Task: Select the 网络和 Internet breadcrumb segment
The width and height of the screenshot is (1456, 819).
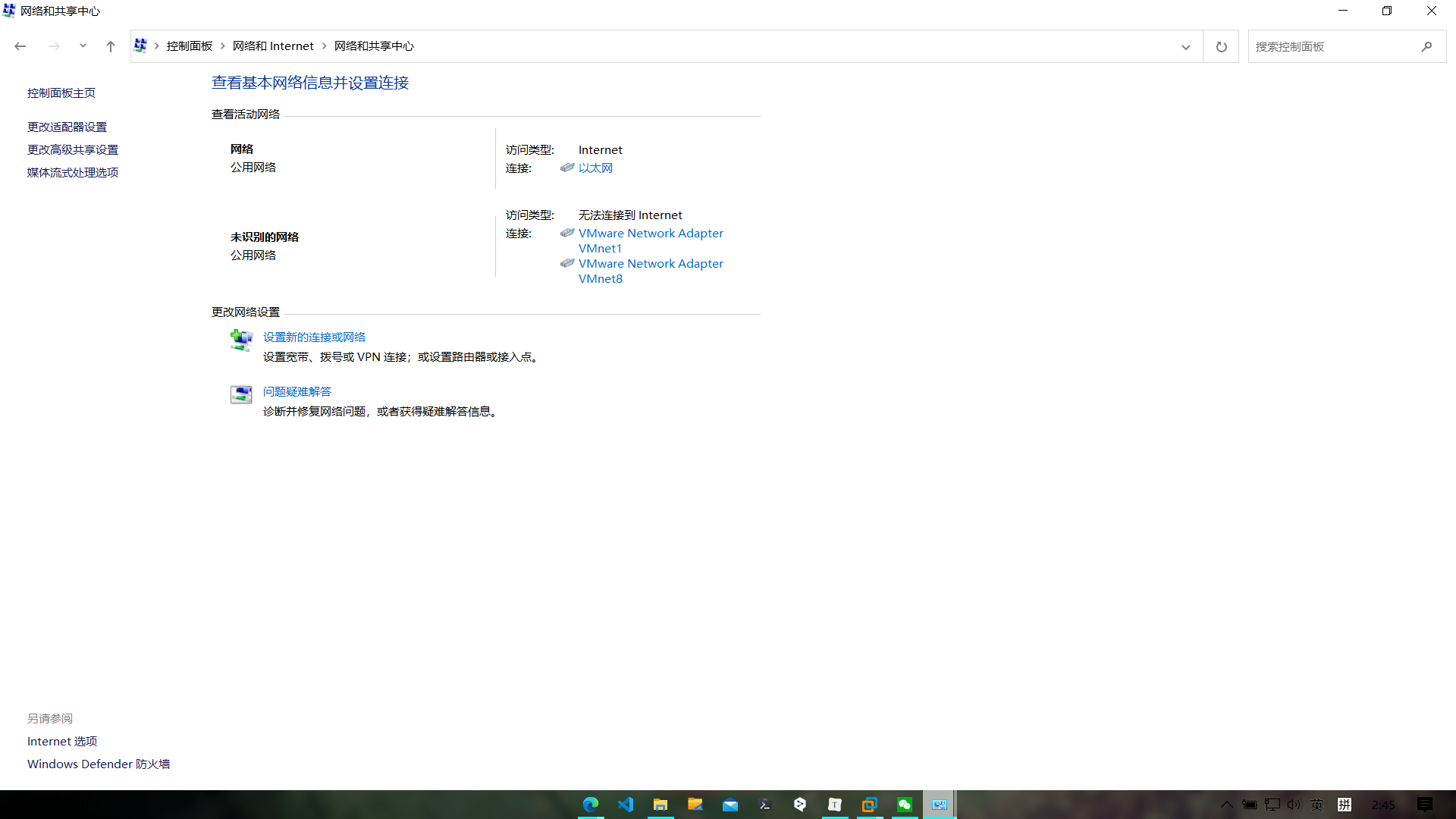Action: tap(273, 46)
